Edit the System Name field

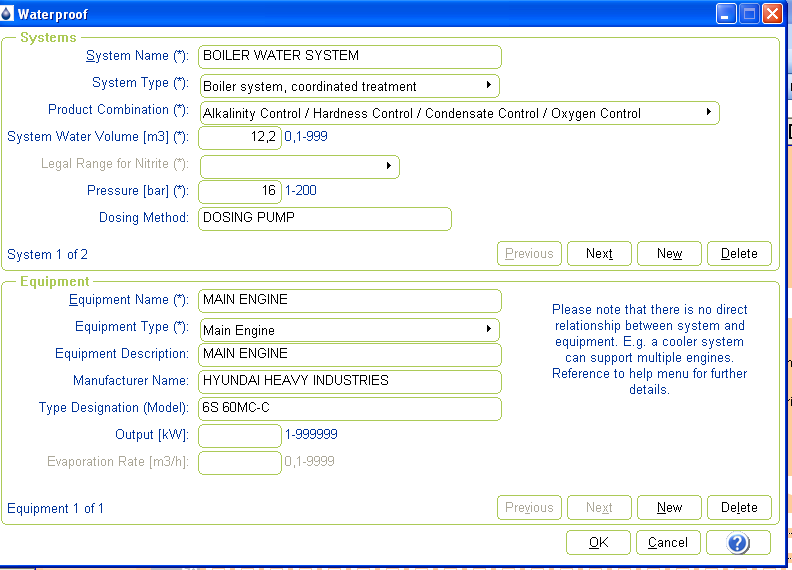[x=350, y=56]
